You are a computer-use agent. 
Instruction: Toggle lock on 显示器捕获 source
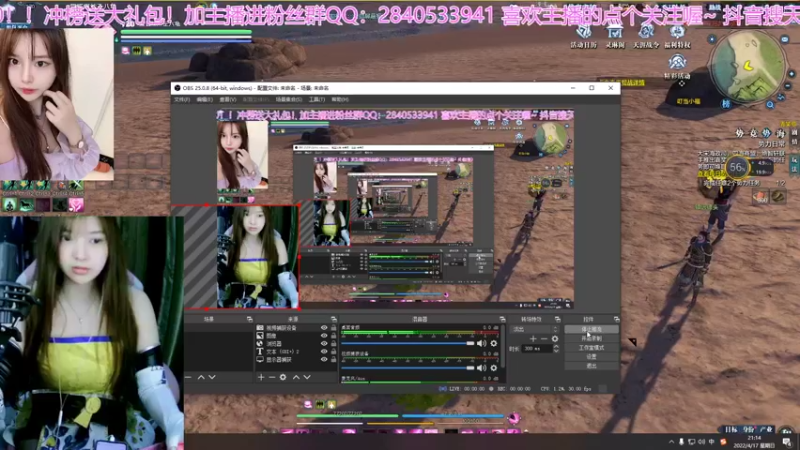click(x=334, y=359)
